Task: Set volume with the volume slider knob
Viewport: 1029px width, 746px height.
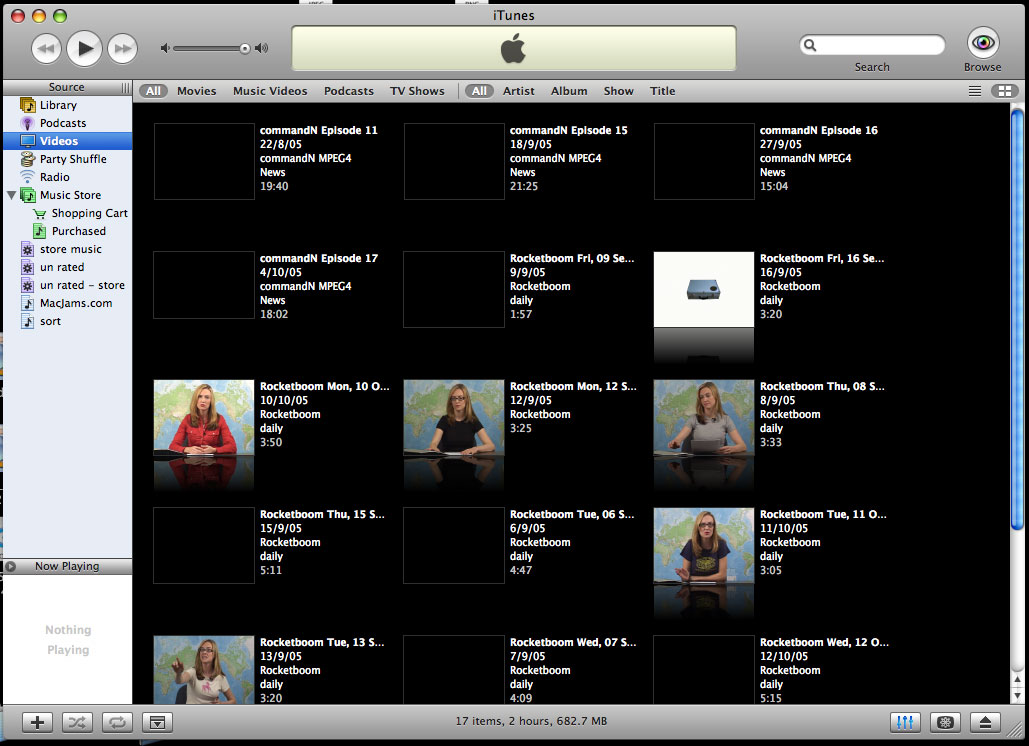Action: pyautogui.click(x=245, y=48)
